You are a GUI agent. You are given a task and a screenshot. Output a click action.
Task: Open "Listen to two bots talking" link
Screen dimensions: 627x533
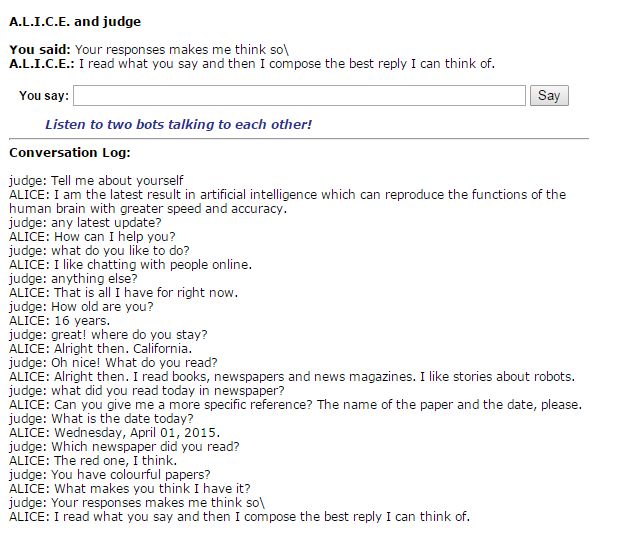(178, 125)
